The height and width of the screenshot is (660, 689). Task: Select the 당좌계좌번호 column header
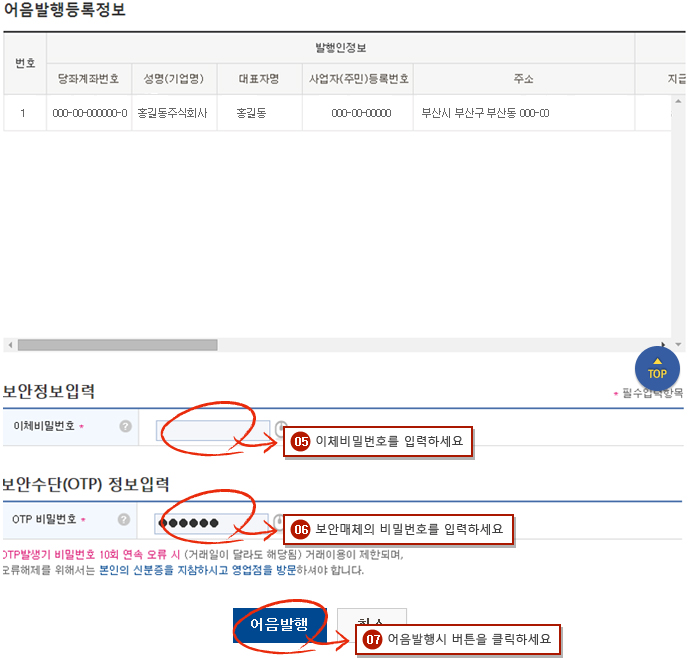point(88,78)
